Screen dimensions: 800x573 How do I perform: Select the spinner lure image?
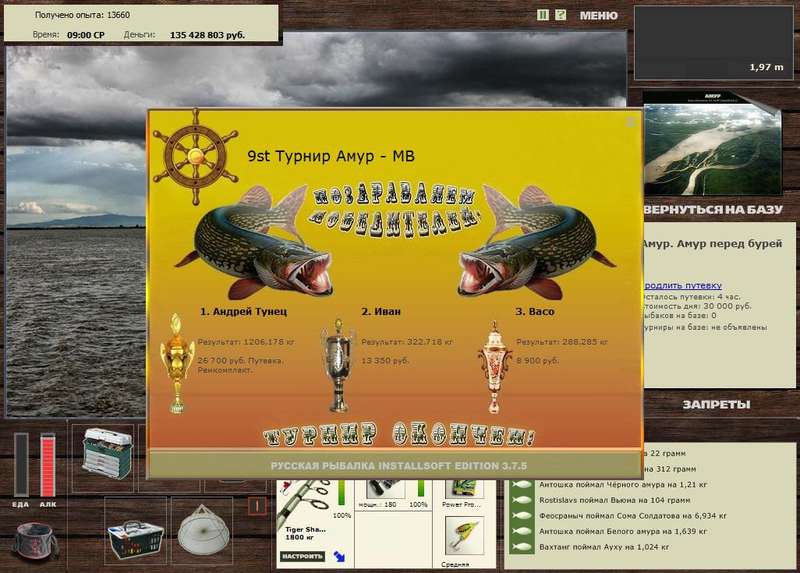point(464,536)
